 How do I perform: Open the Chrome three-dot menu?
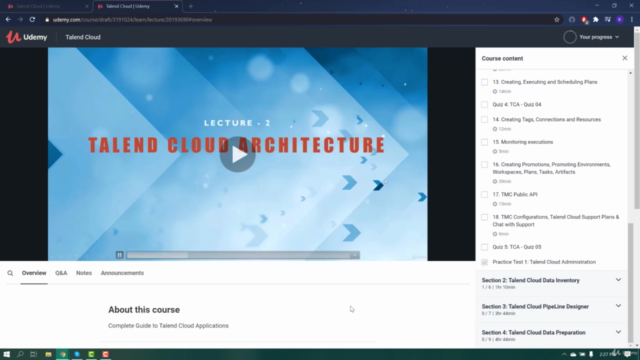pyautogui.click(x=632, y=20)
